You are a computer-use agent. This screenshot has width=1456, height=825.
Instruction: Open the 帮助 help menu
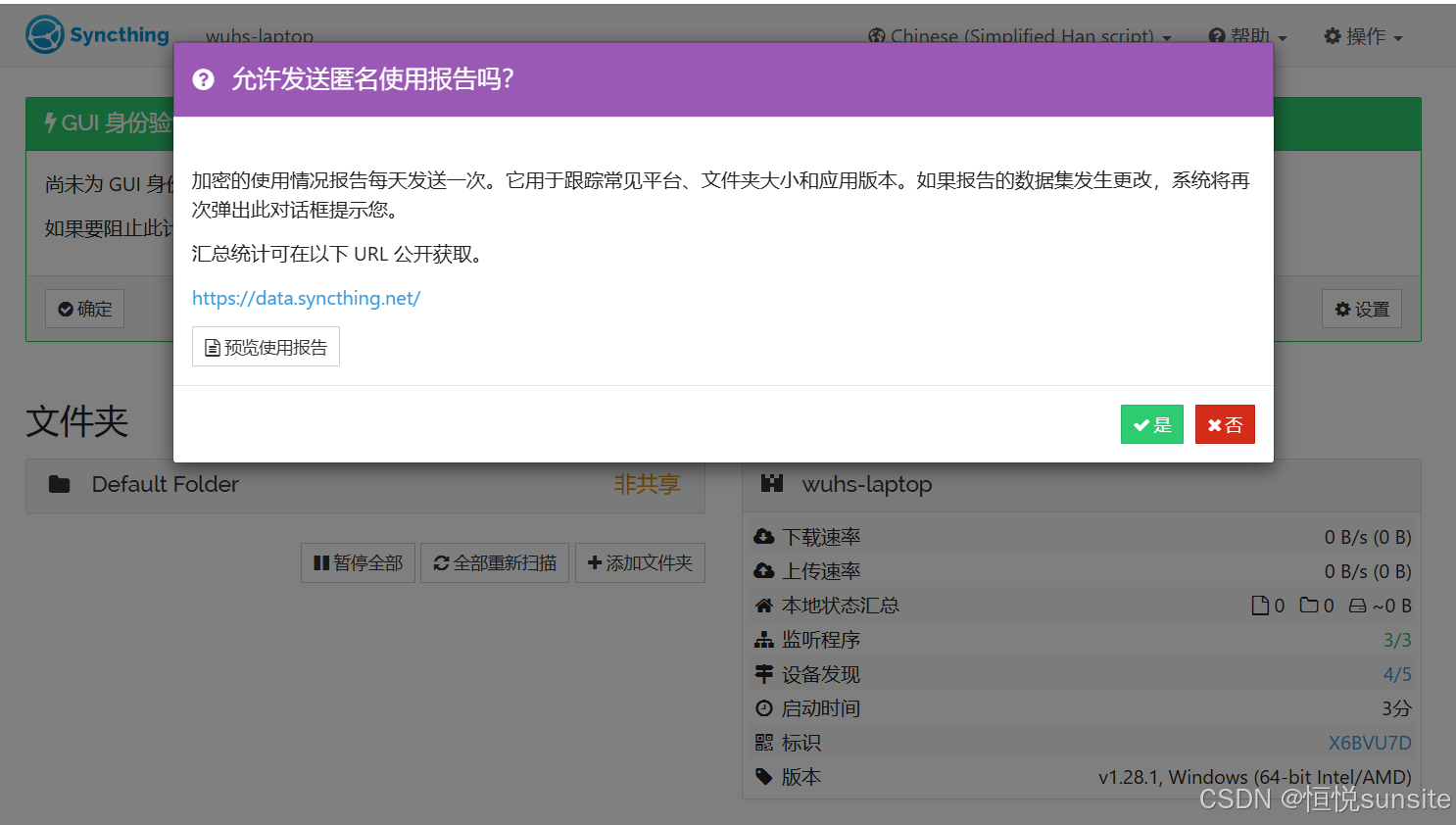coord(1247,36)
